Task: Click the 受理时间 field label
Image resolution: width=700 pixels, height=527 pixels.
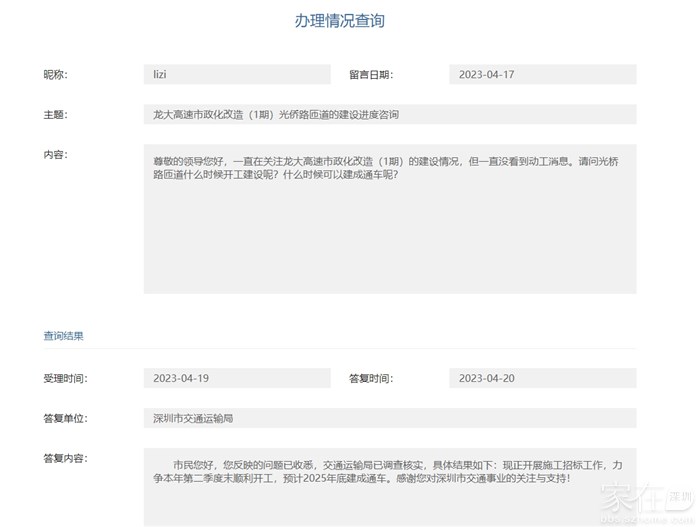Action: pyautogui.click(x=64, y=379)
